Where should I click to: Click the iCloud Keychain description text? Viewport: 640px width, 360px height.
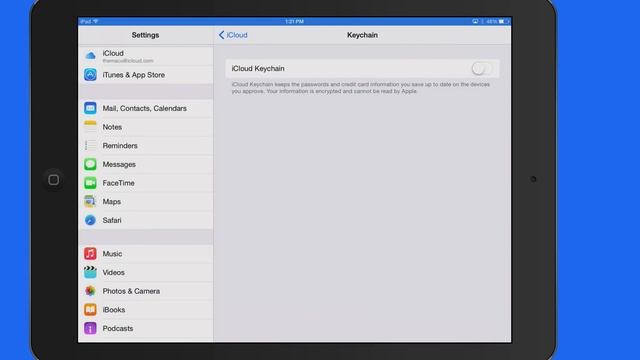pyautogui.click(x=361, y=88)
